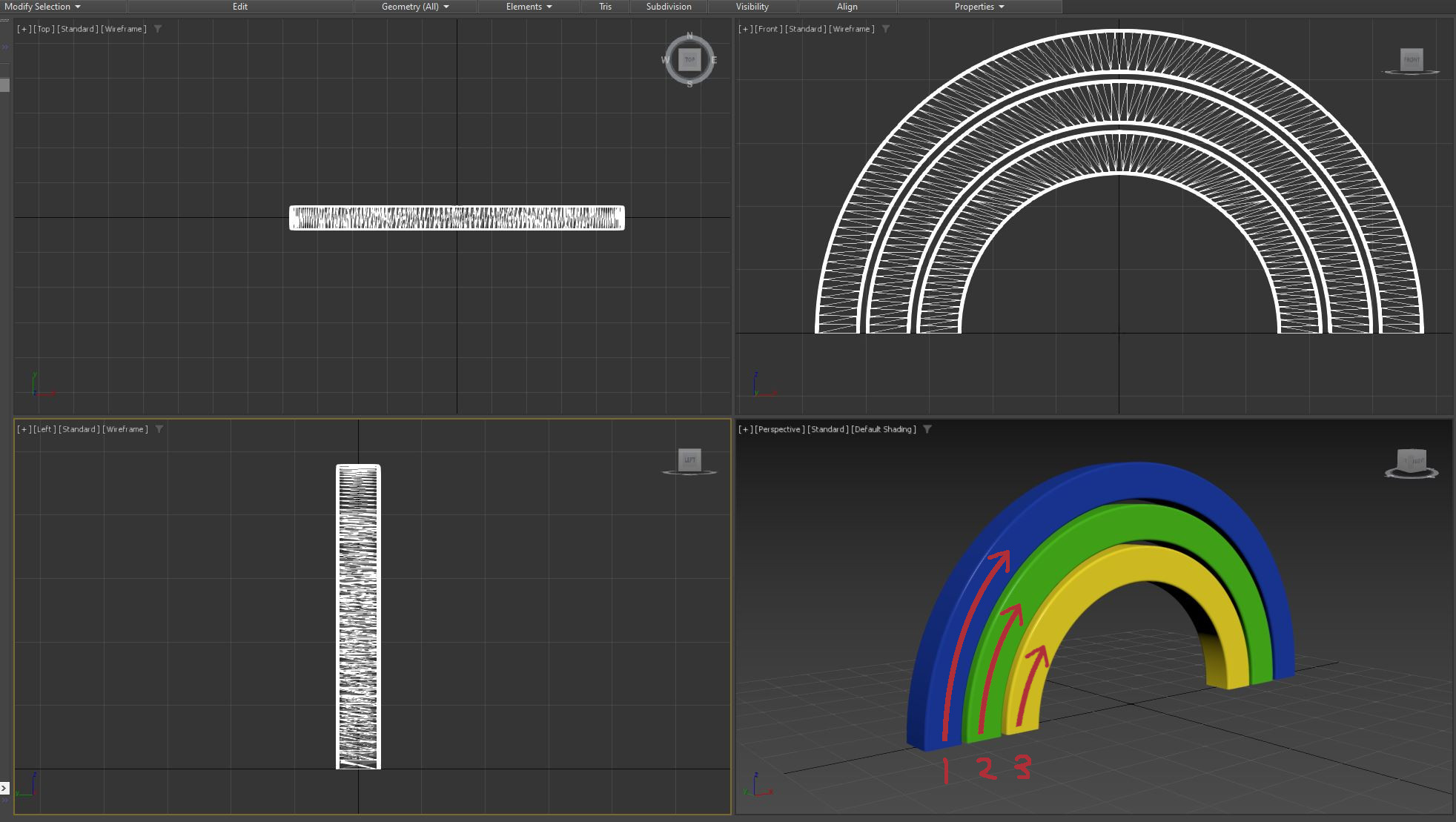Open the Elements ribbon dropdown

[529, 7]
